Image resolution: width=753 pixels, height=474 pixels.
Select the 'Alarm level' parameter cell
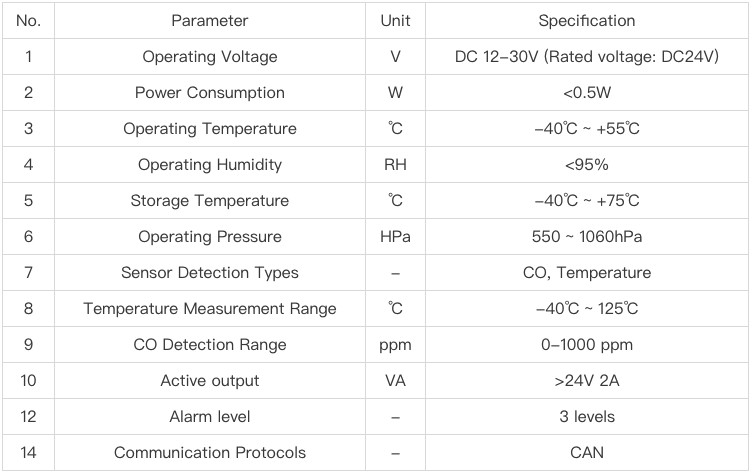pyautogui.click(x=209, y=416)
